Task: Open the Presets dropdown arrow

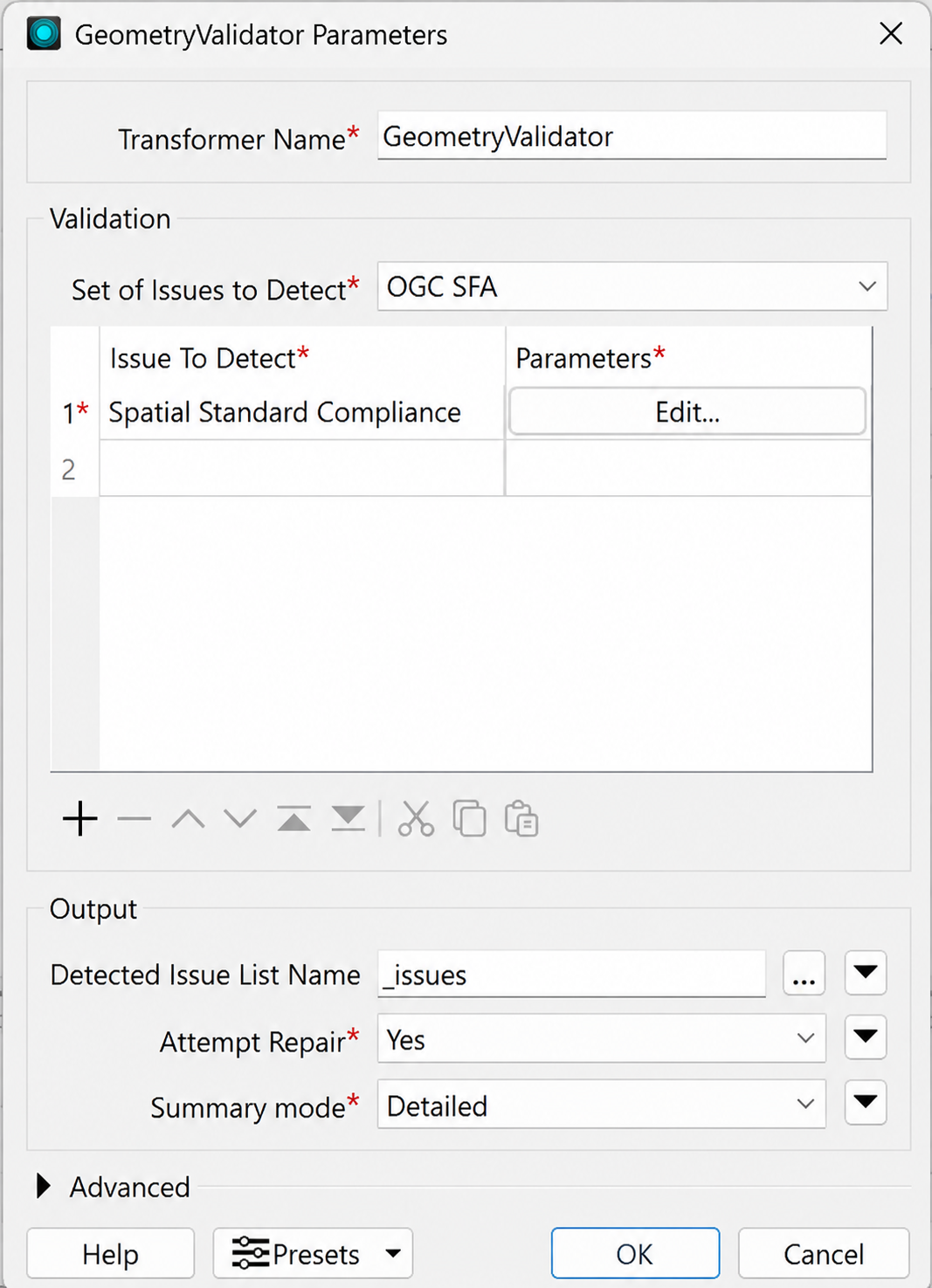Action: pos(393,1254)
